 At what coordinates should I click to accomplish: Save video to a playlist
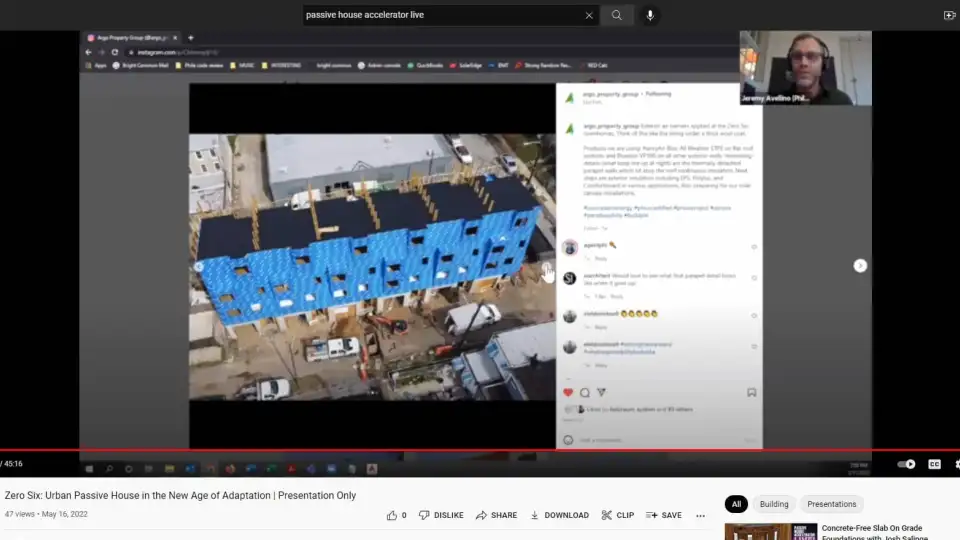[664, 515]
